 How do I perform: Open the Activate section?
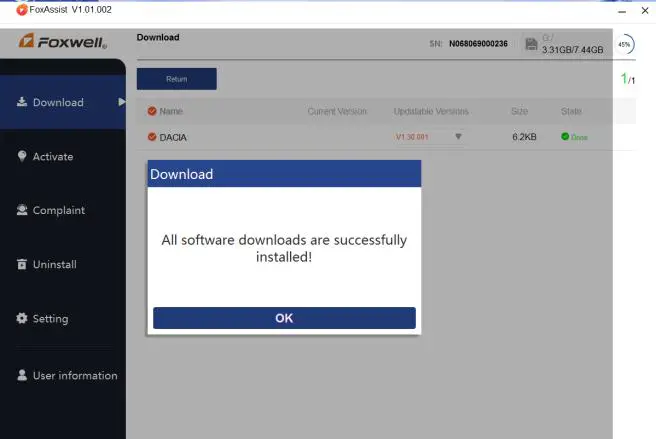point(53,157)
